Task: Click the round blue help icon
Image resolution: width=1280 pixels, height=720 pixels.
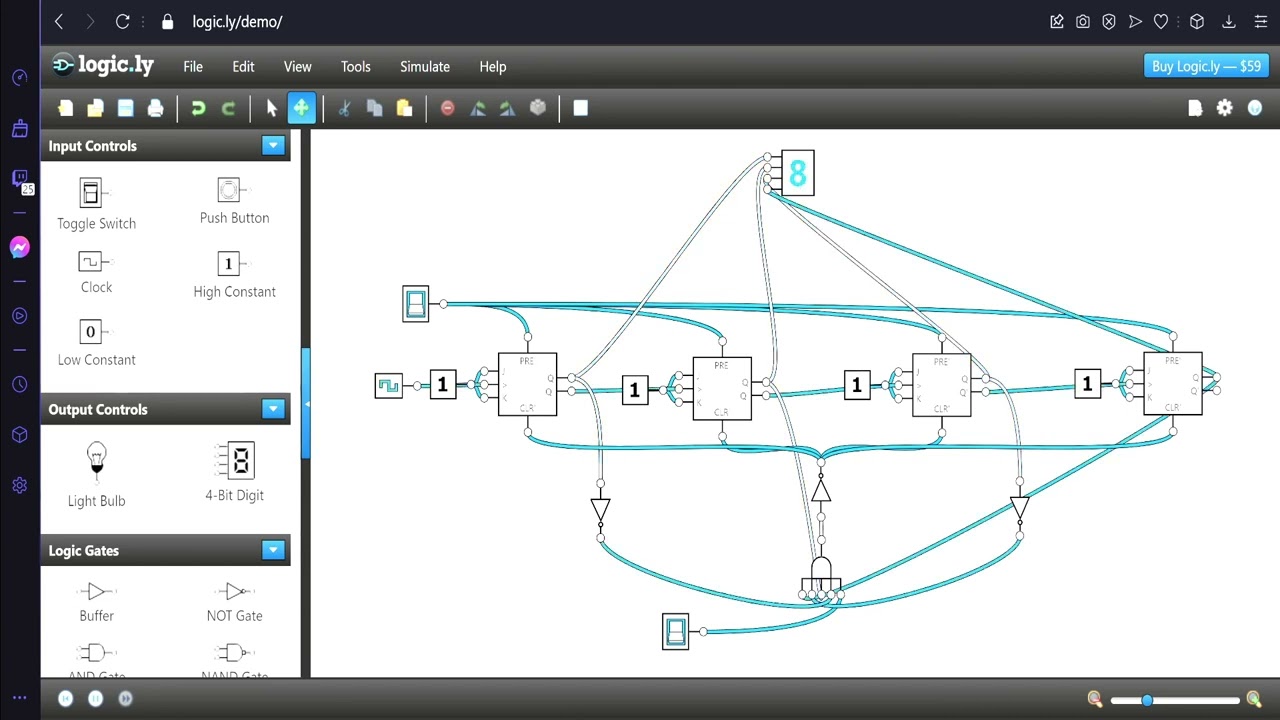Action: (1255, 108)
